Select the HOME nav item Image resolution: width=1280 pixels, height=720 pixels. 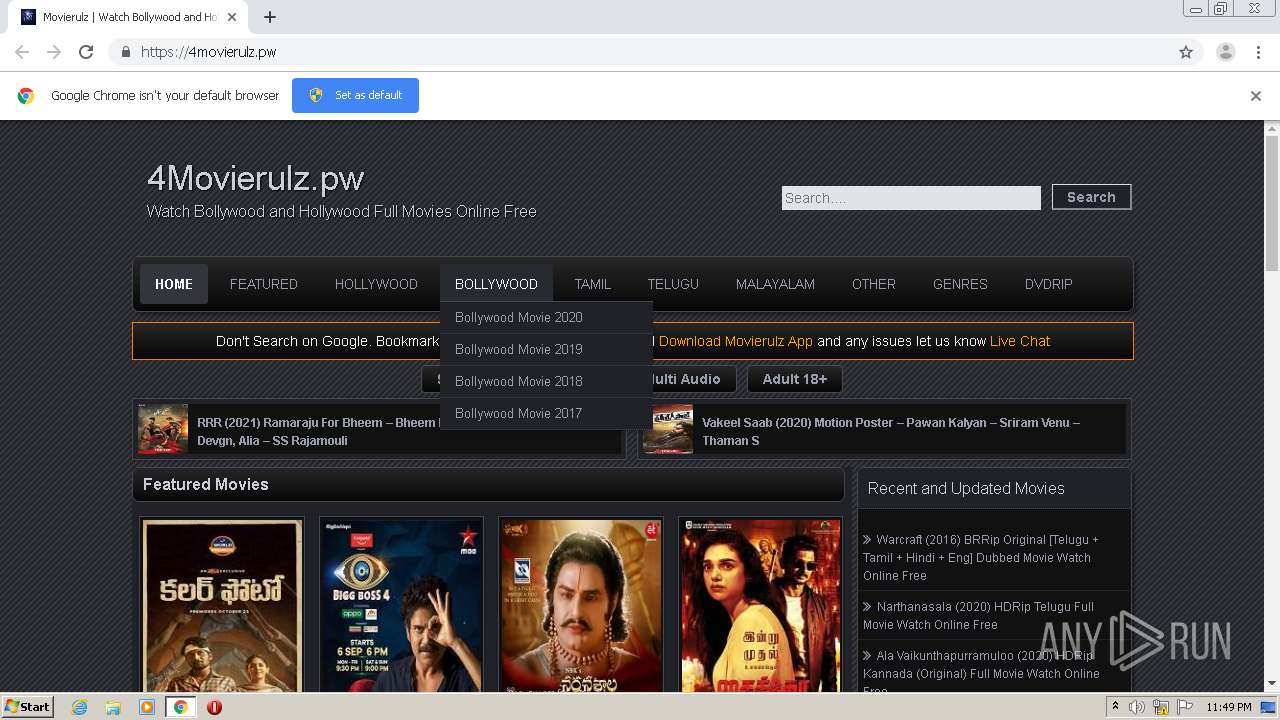(x=174, y=284)
